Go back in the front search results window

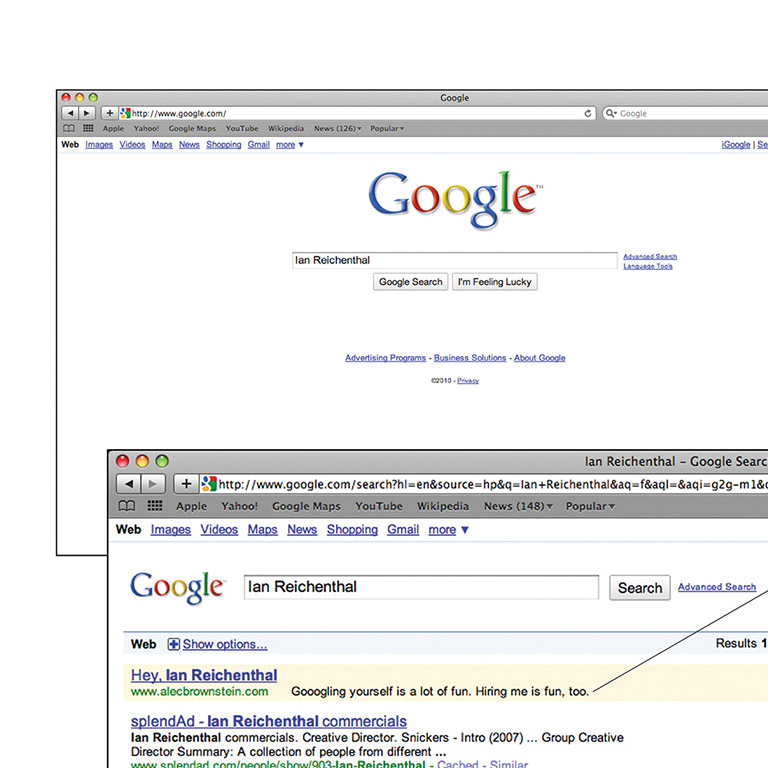coord(128,484)
